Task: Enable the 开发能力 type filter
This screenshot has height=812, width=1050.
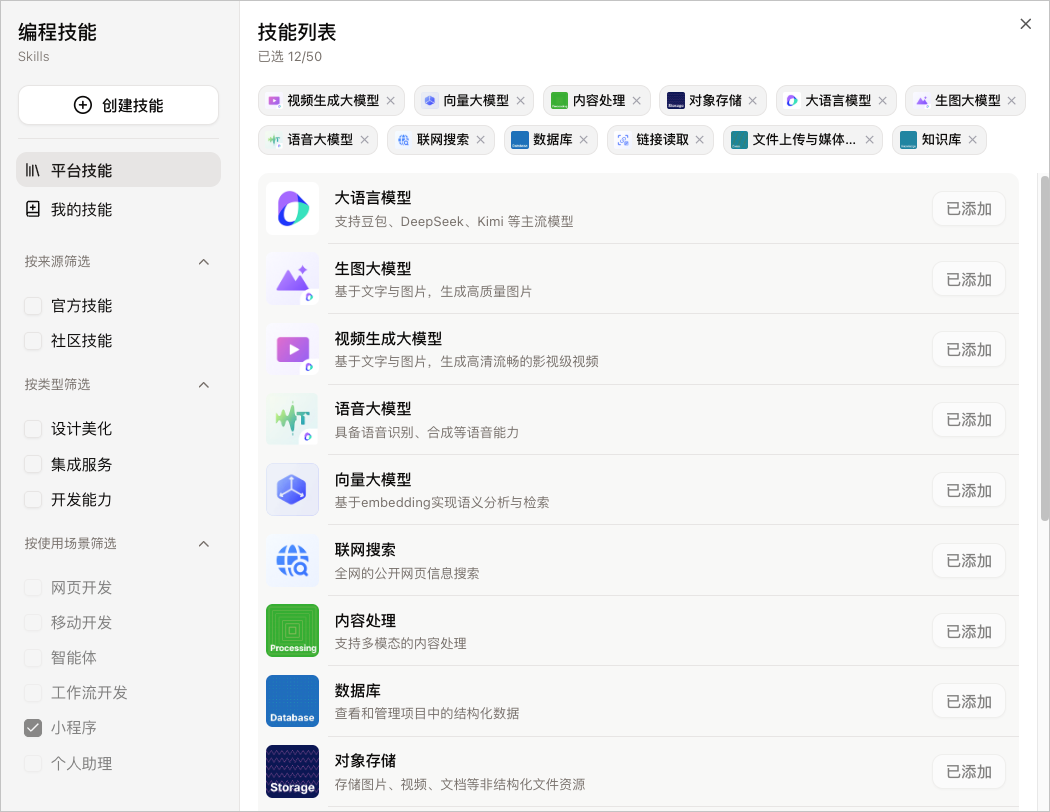Action: click(x=33, y=499)
